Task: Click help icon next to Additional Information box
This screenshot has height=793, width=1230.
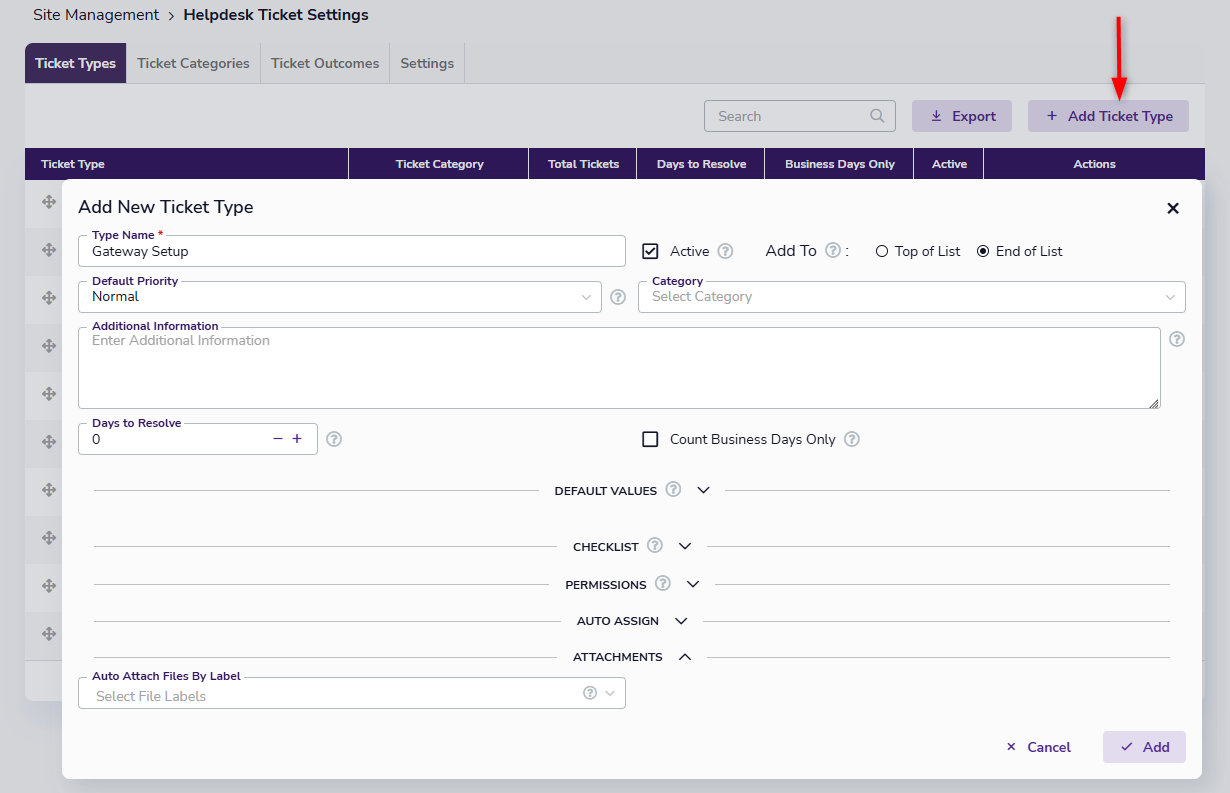Action: (1177, 339)
